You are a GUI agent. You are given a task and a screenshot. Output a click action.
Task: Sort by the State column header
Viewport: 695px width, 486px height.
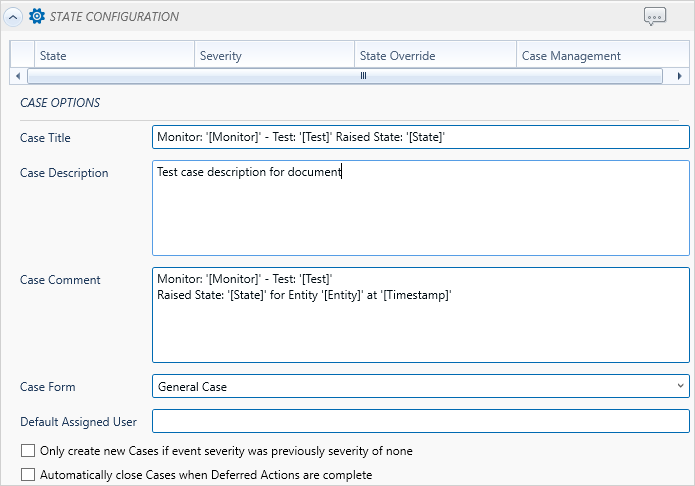tap(113, 56)
